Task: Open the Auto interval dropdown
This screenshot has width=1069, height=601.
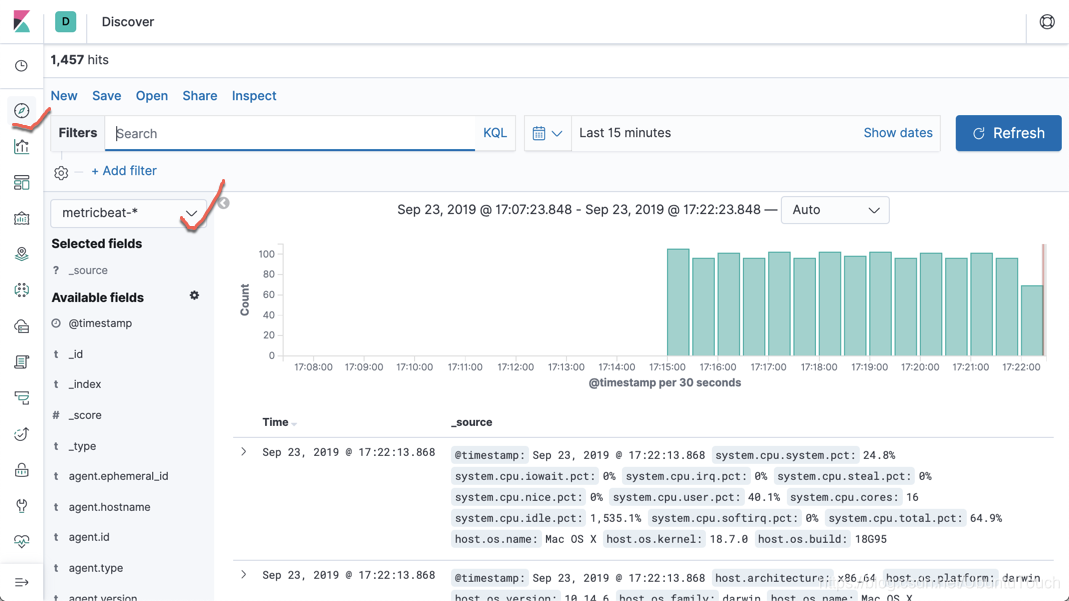Action: (835, 210)
